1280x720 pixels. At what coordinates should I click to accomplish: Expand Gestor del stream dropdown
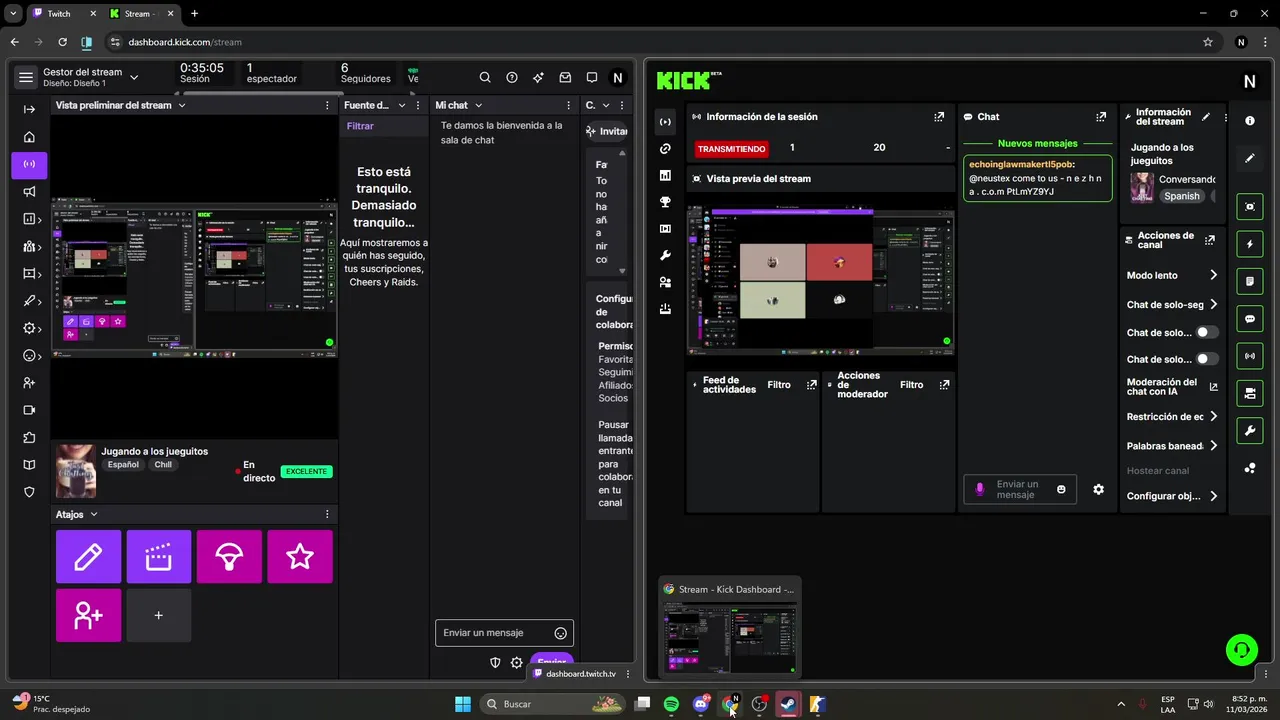134,77
